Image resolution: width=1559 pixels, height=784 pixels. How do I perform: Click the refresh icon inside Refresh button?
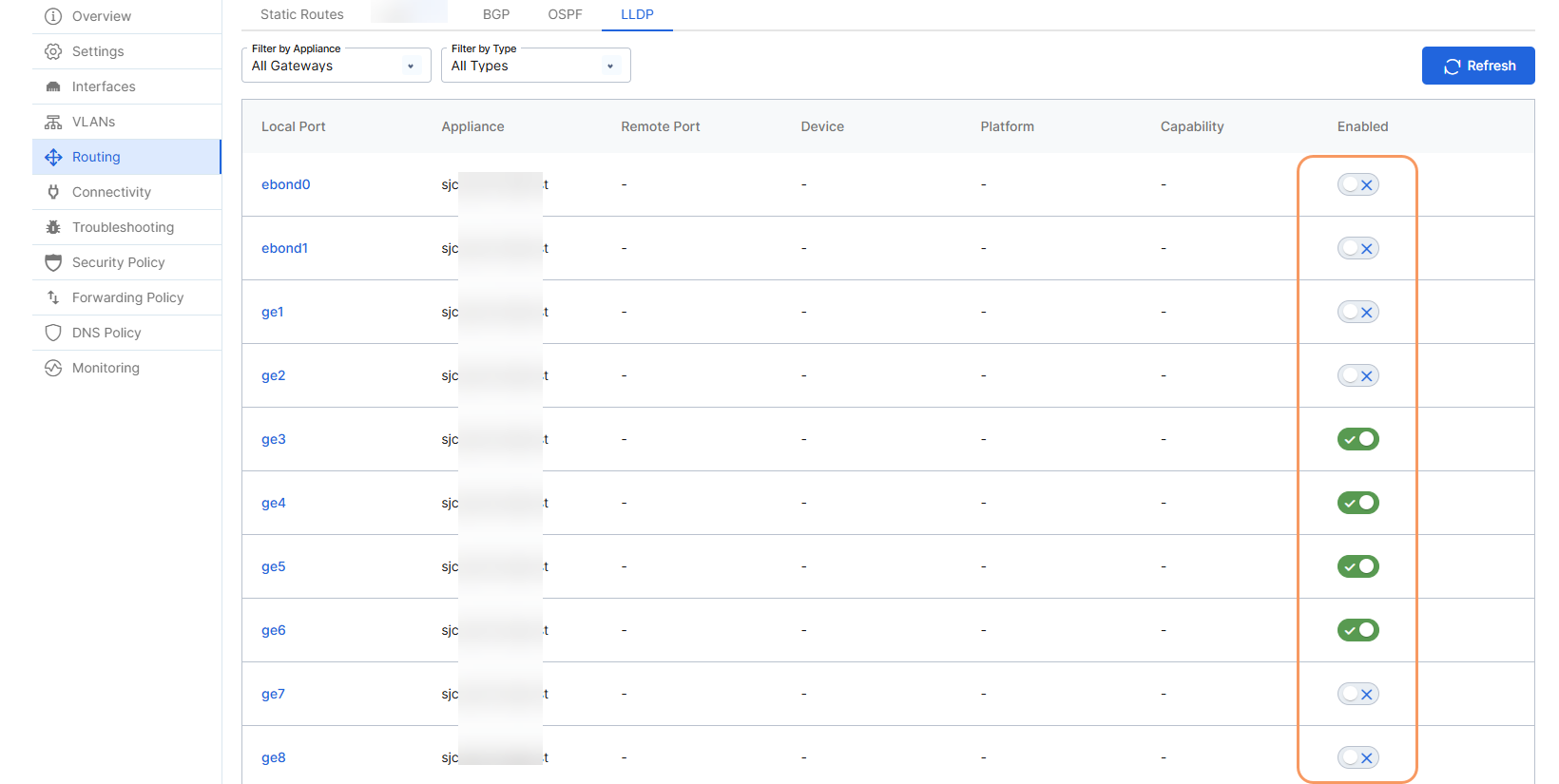tap(1452, 67)
